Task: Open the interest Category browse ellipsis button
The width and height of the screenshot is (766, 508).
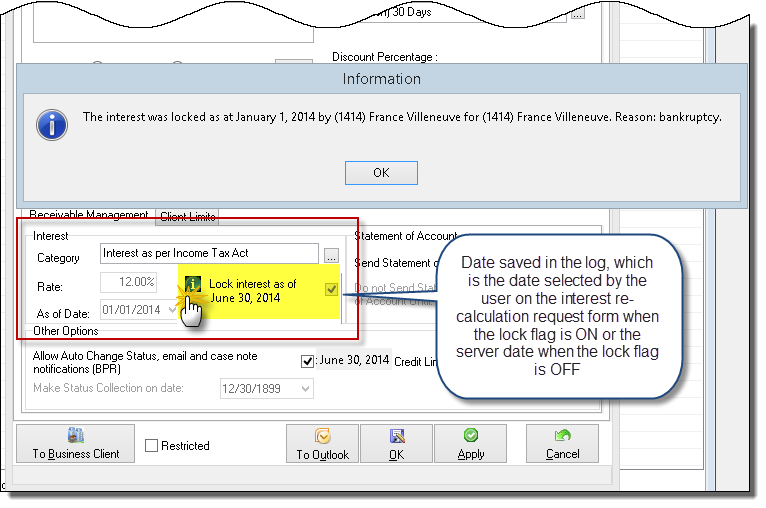Action: pos(331,255)
